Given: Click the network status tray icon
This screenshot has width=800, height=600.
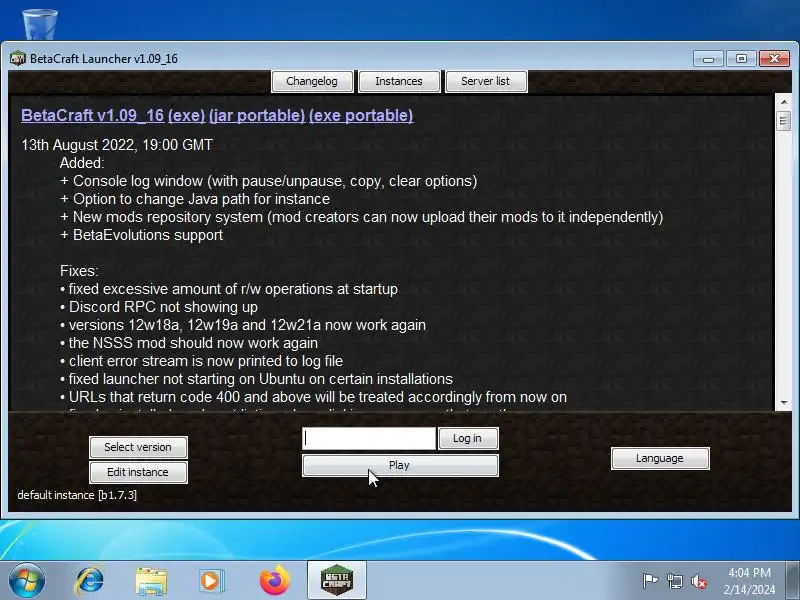Looking at the screenshot, I should pos(674,581).
